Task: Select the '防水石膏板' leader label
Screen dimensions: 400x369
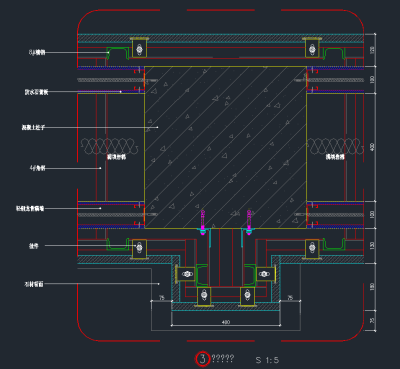Action: pyautogui.click(x=36, y=92)
